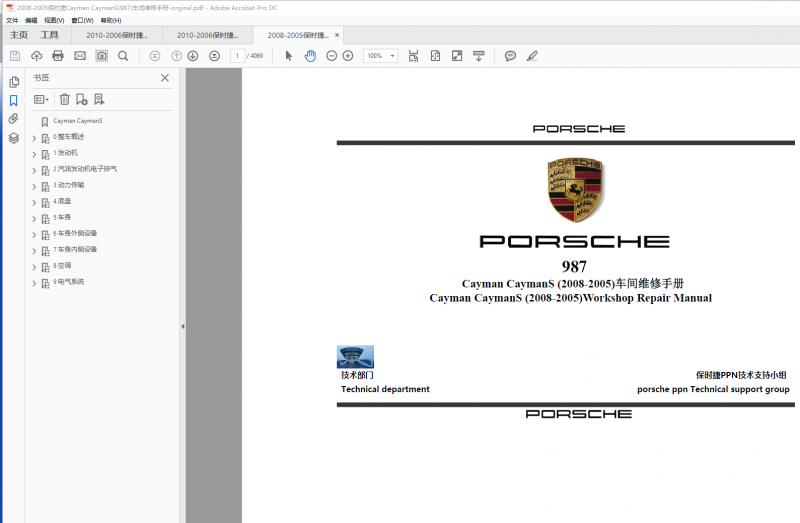This screenshot has width=800, height=523.
Task: Expand the 0 整车概述 bookmark
Action: pyautogui.click(x=34, y=138)
